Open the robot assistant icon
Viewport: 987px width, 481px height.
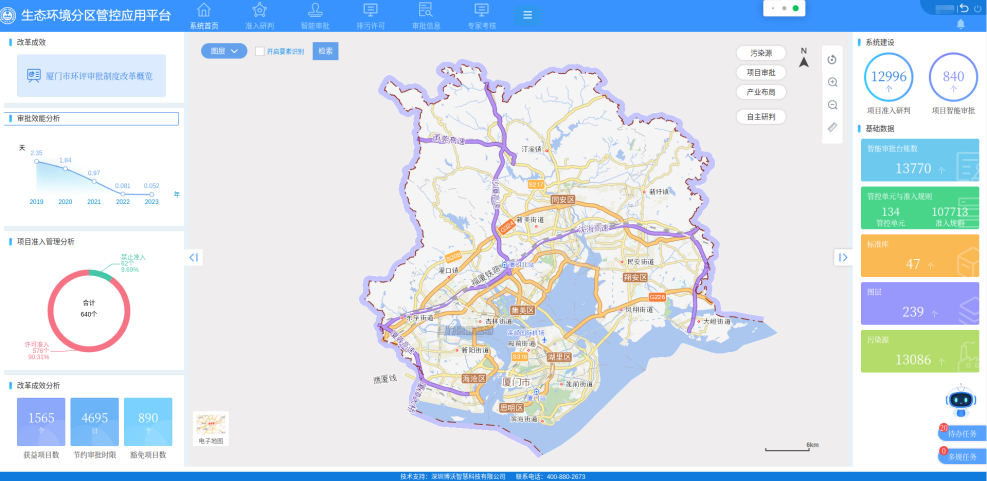(961, 401)
